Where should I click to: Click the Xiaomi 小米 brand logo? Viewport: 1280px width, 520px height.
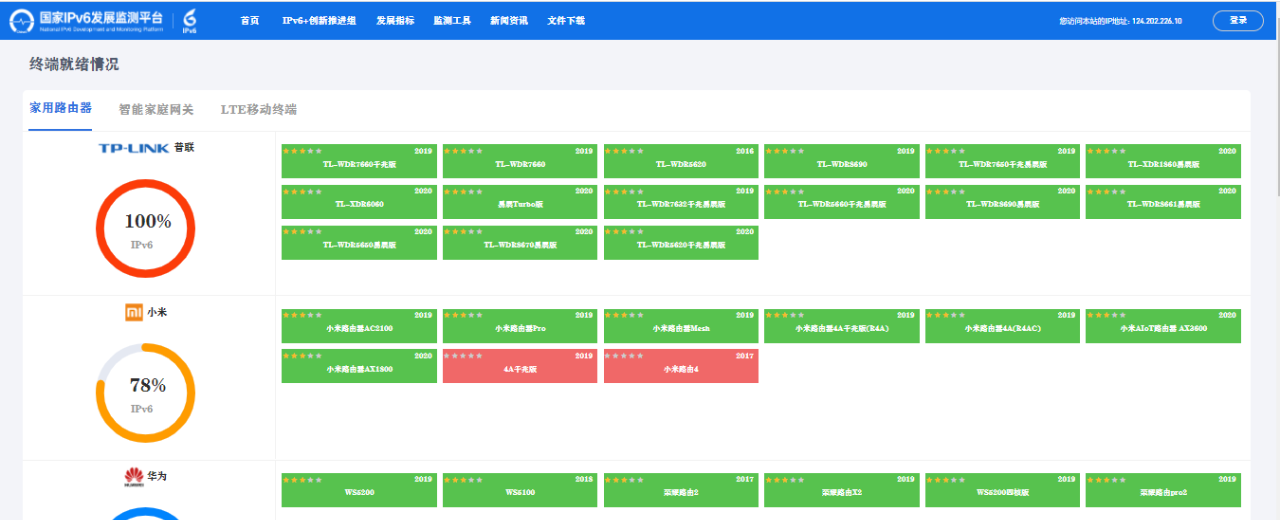click(x=133, y=312)
